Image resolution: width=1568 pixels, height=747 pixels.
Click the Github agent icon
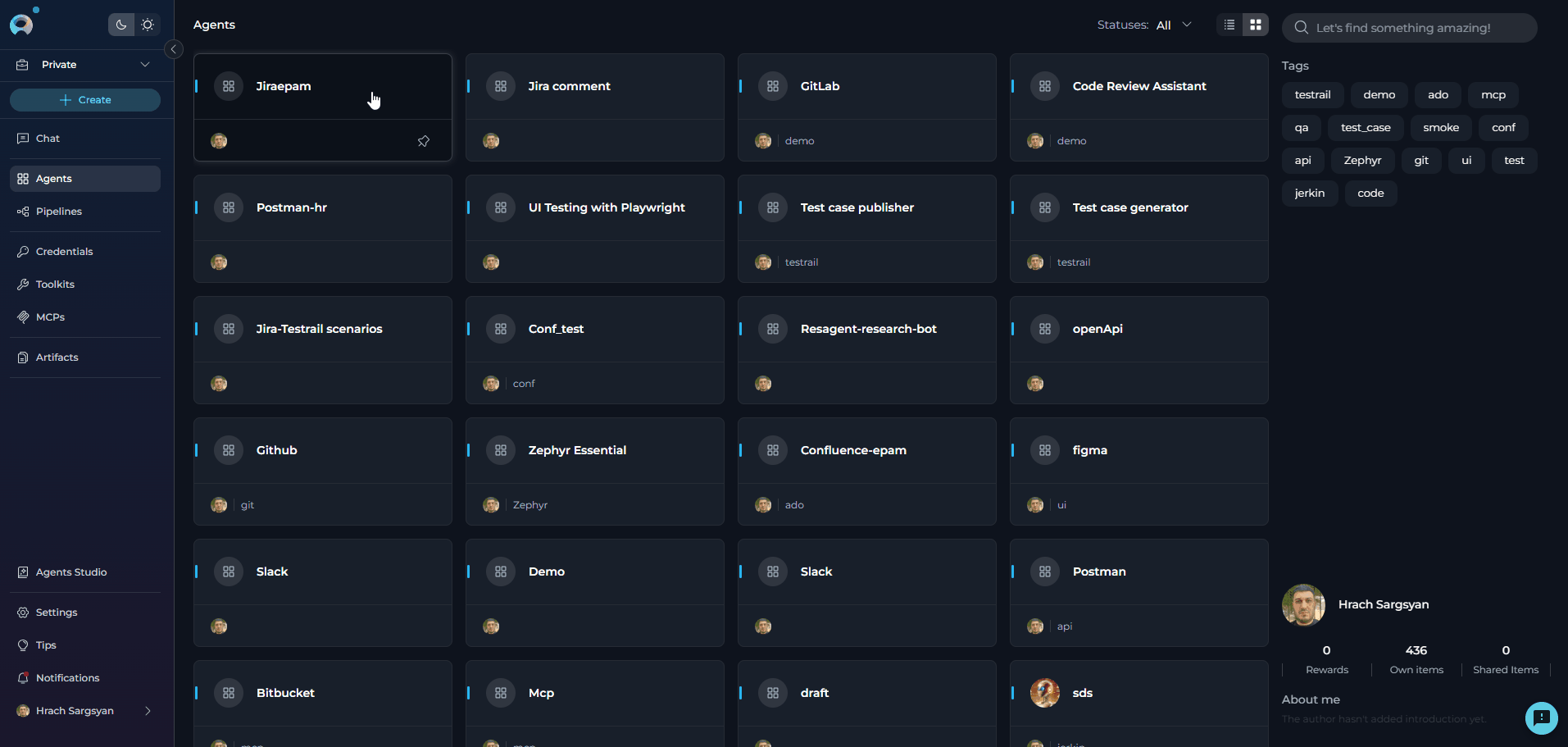tap(229, 450)
